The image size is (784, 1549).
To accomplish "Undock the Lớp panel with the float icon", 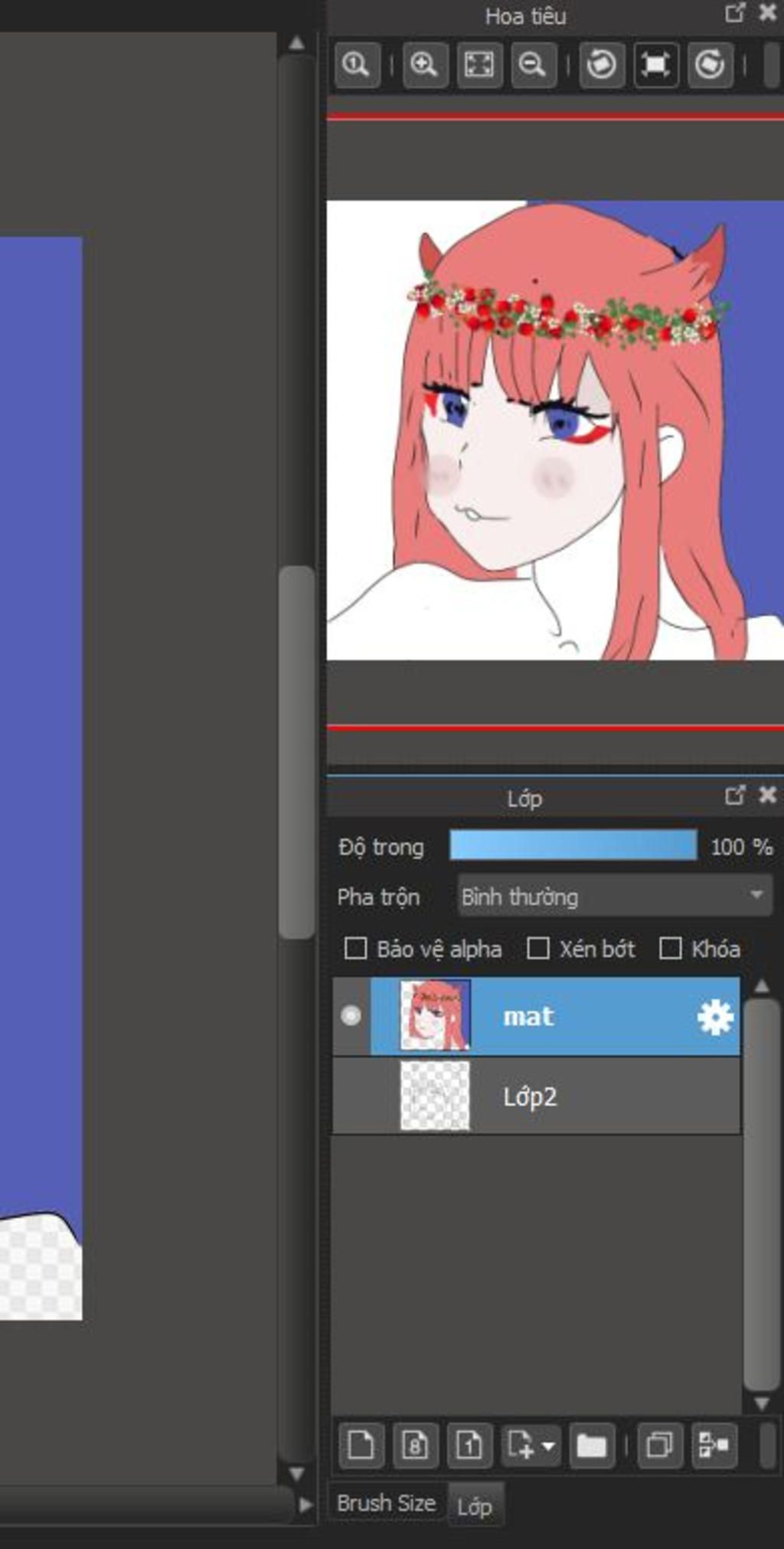I will [735, 795].
